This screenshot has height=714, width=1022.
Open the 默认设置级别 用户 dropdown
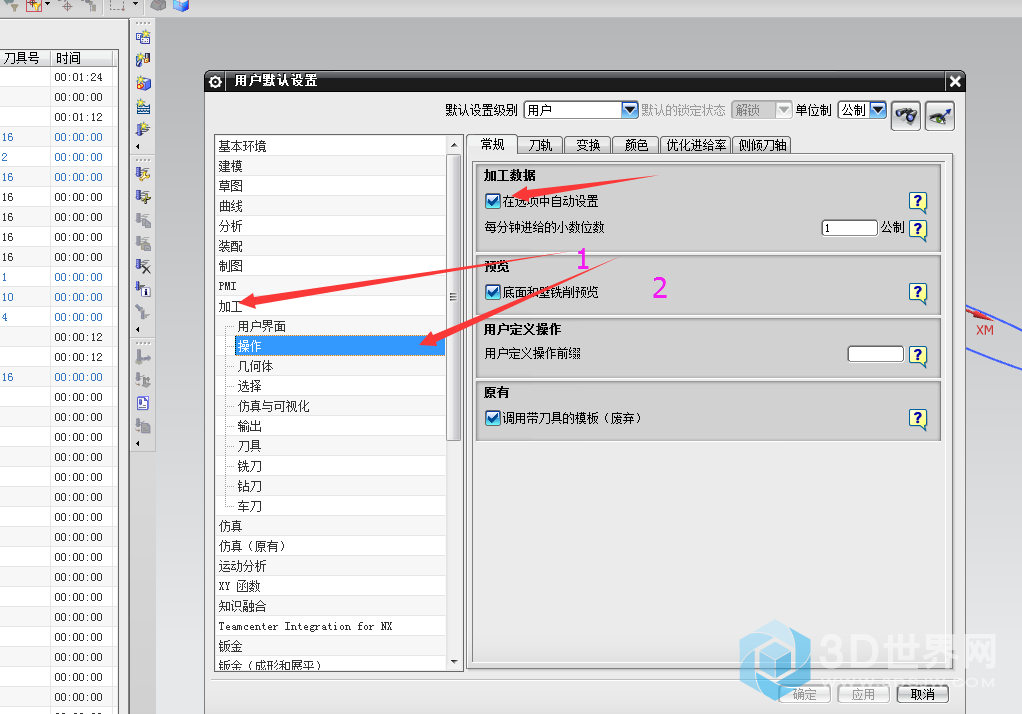[x=629, y=110]
